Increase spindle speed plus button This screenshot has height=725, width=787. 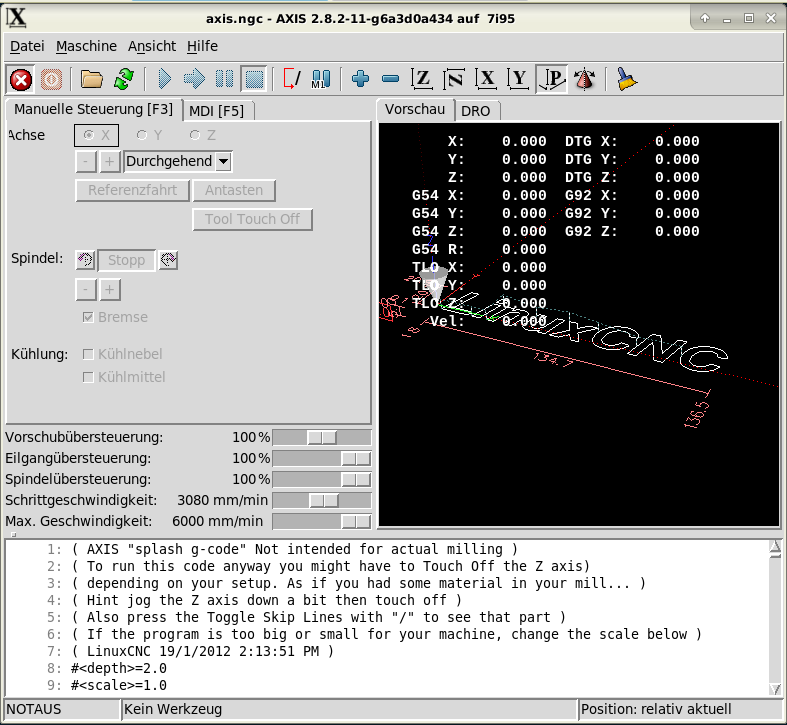[x=109, y=290]
